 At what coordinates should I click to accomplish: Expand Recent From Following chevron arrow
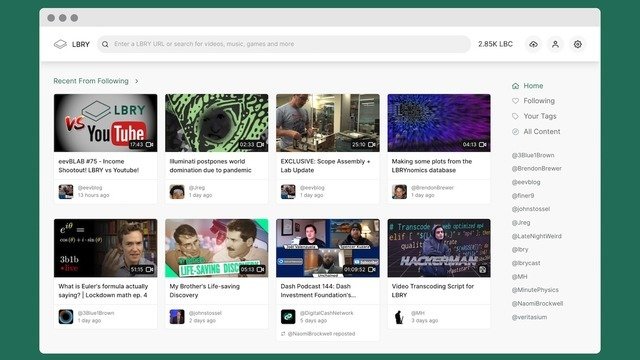coord(137,81)
